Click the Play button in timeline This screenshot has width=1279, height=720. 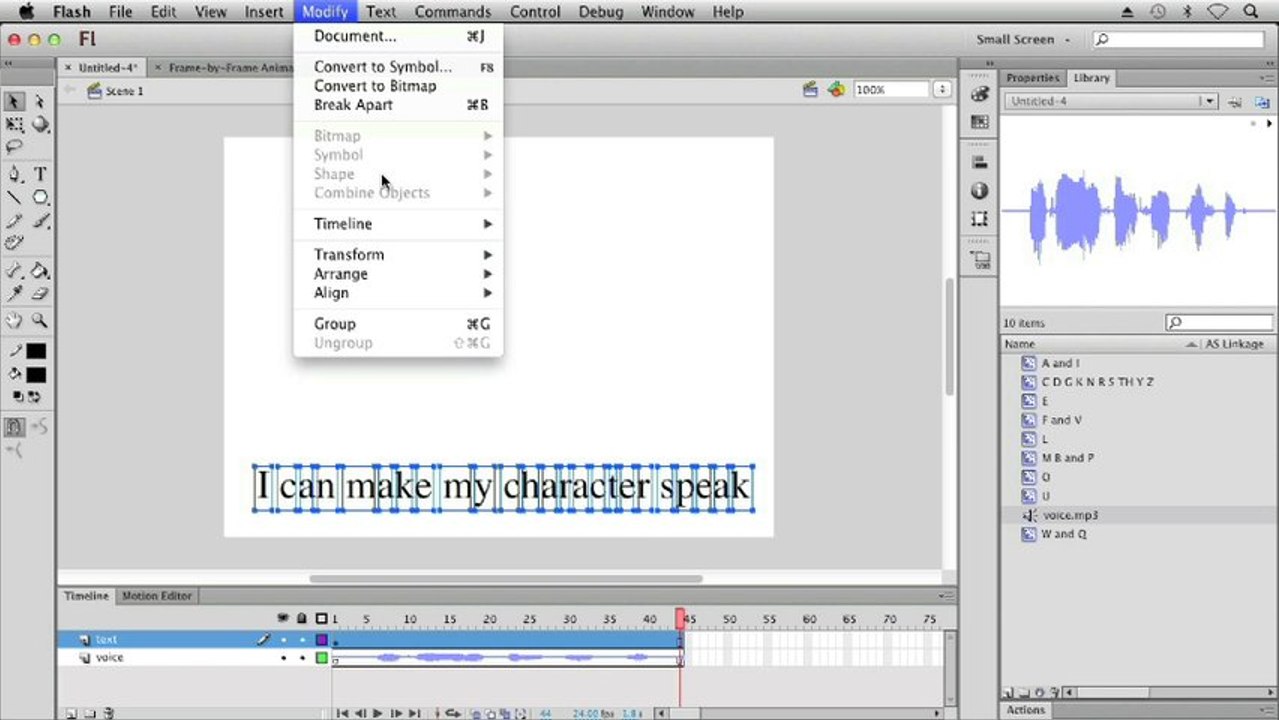point(377,713)
